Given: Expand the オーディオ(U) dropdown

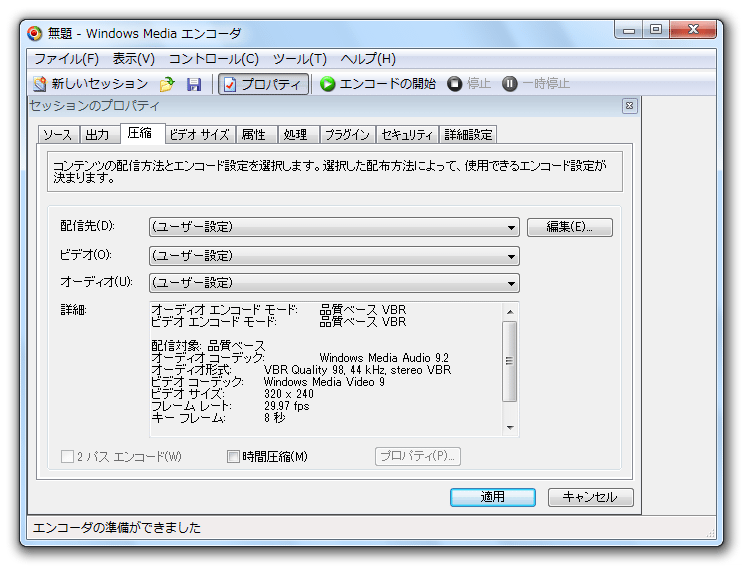Looking at the screenshot, I should (334, 283).
